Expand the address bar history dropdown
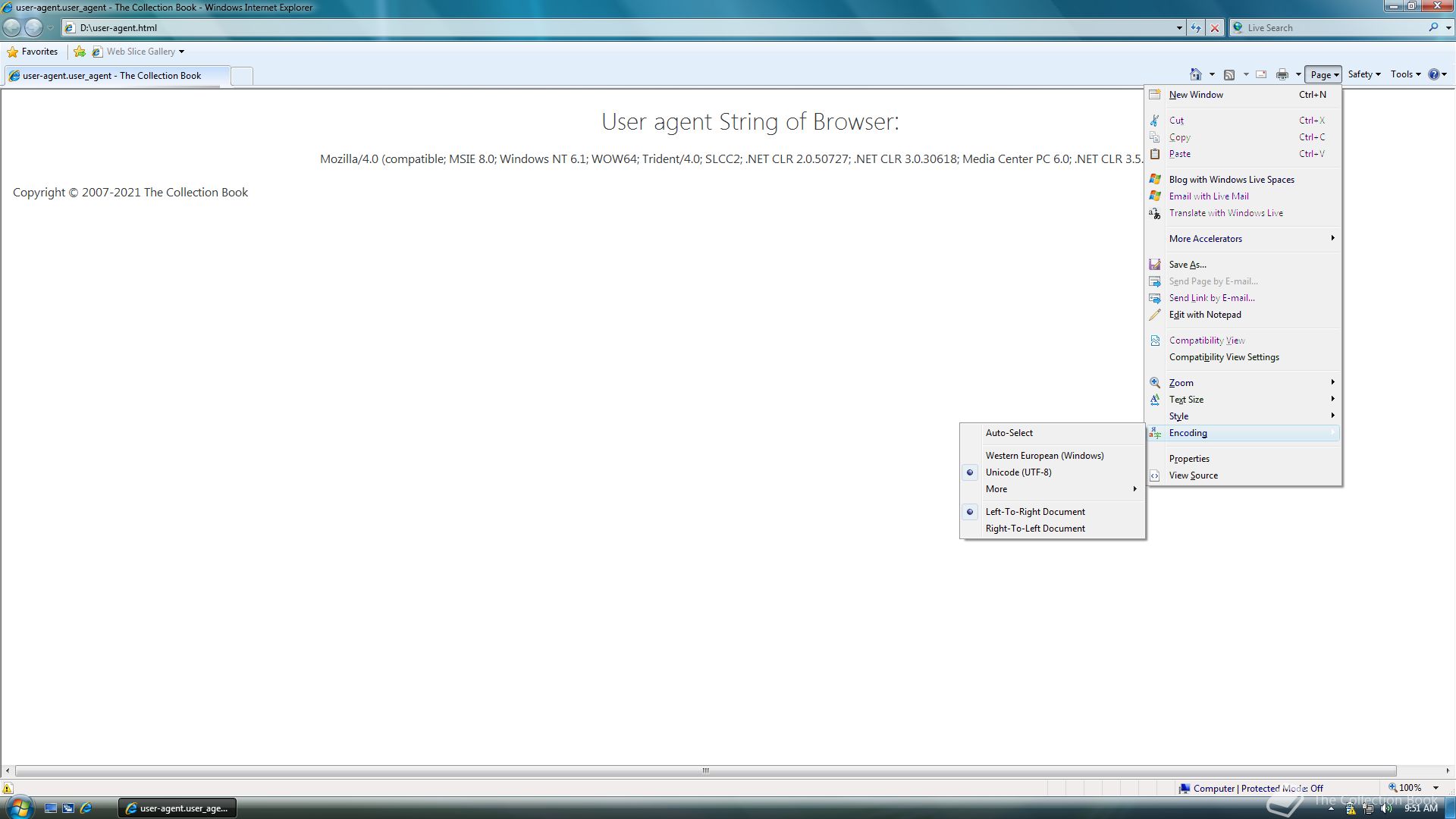 1179,28
